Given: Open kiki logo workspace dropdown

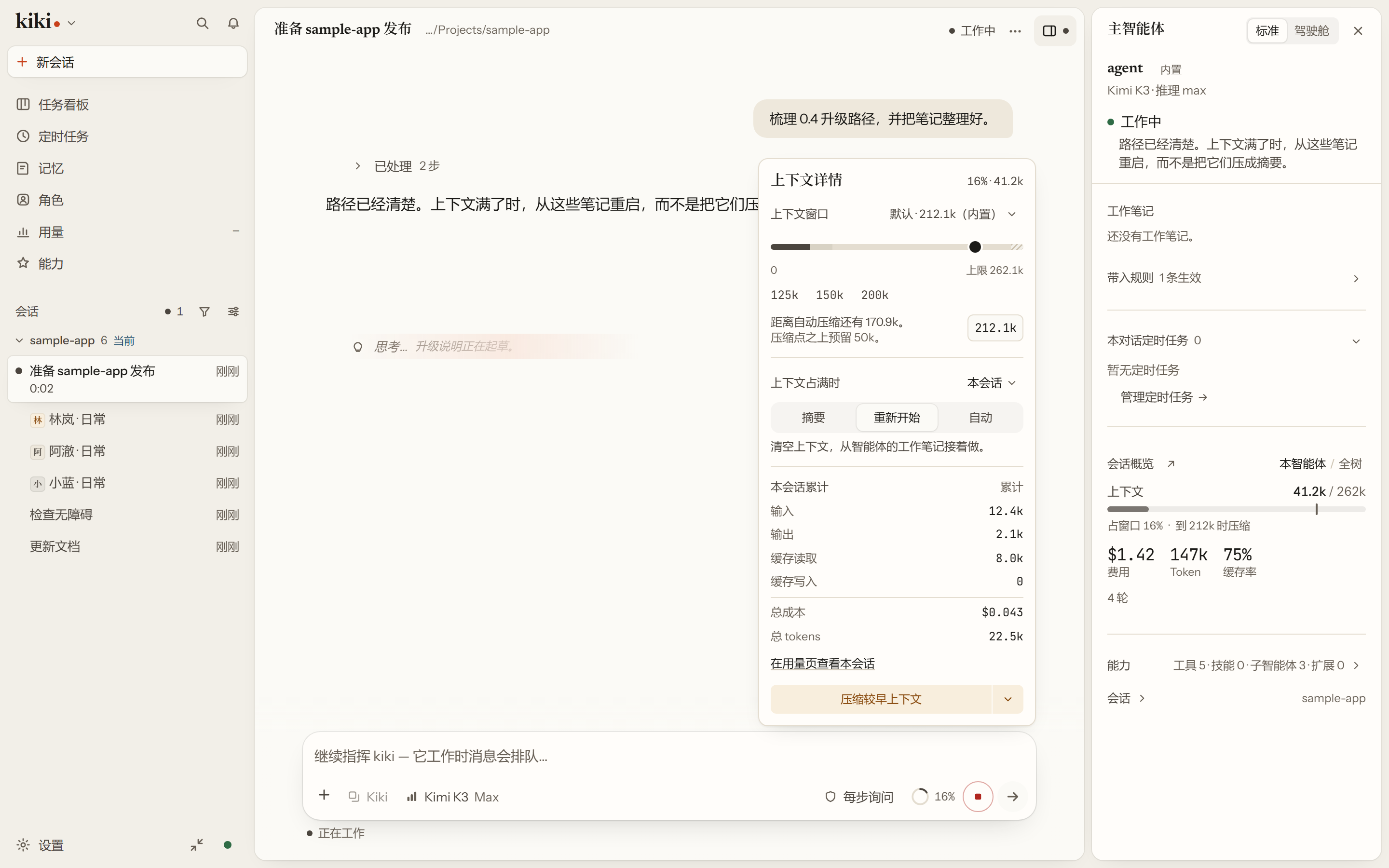Looking at the screenshot, I should tap(46, 23).
